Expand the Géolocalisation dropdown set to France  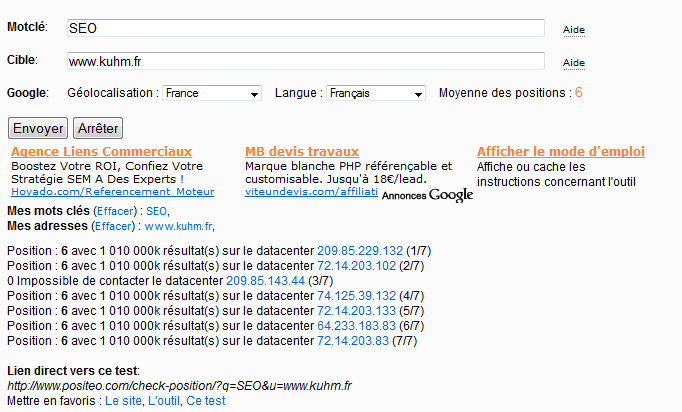point(212,93)
